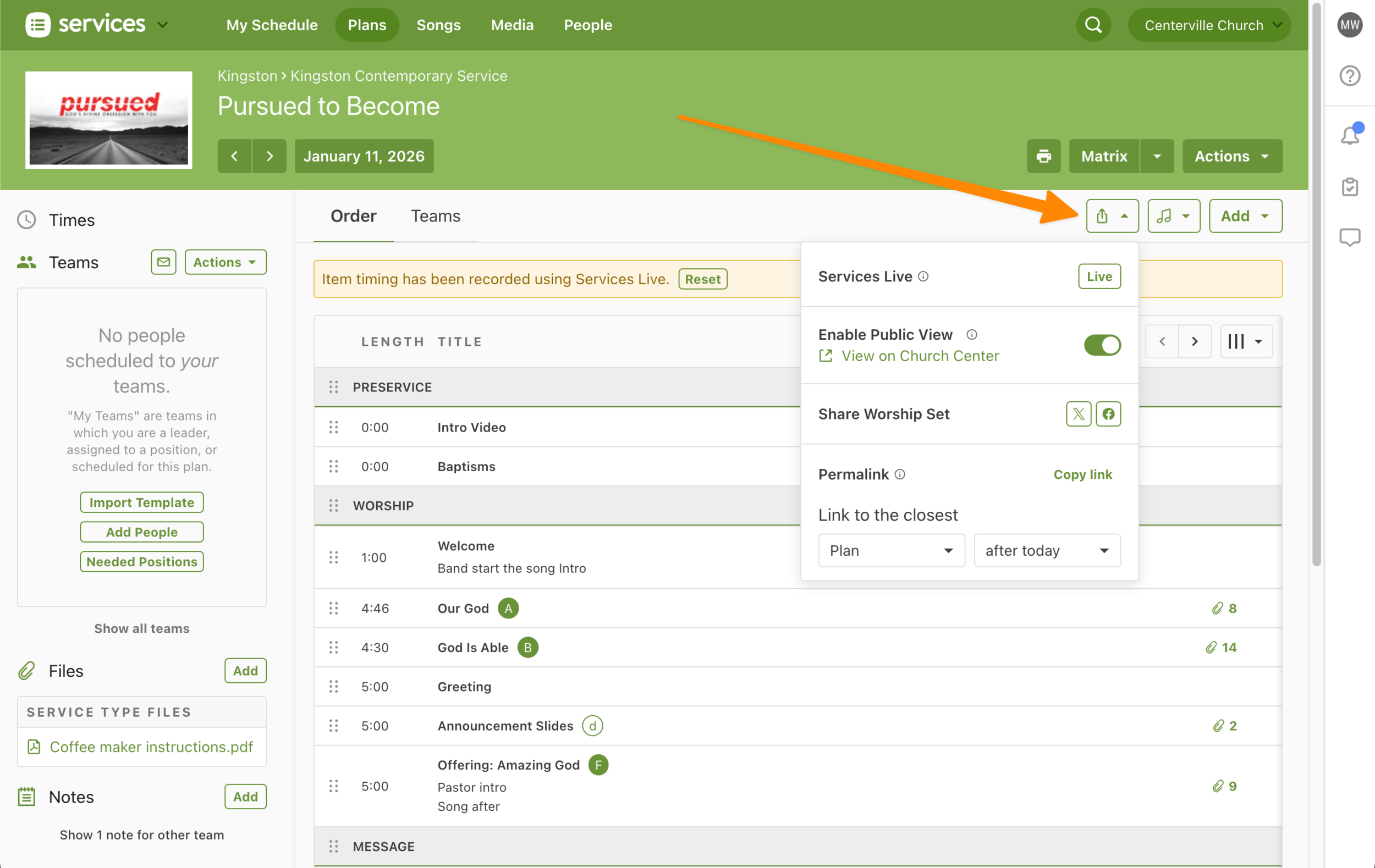Open the notifications bell icon
Image resolution: width=1375 pixels, height=868 pixels.
click(1350, 135)
